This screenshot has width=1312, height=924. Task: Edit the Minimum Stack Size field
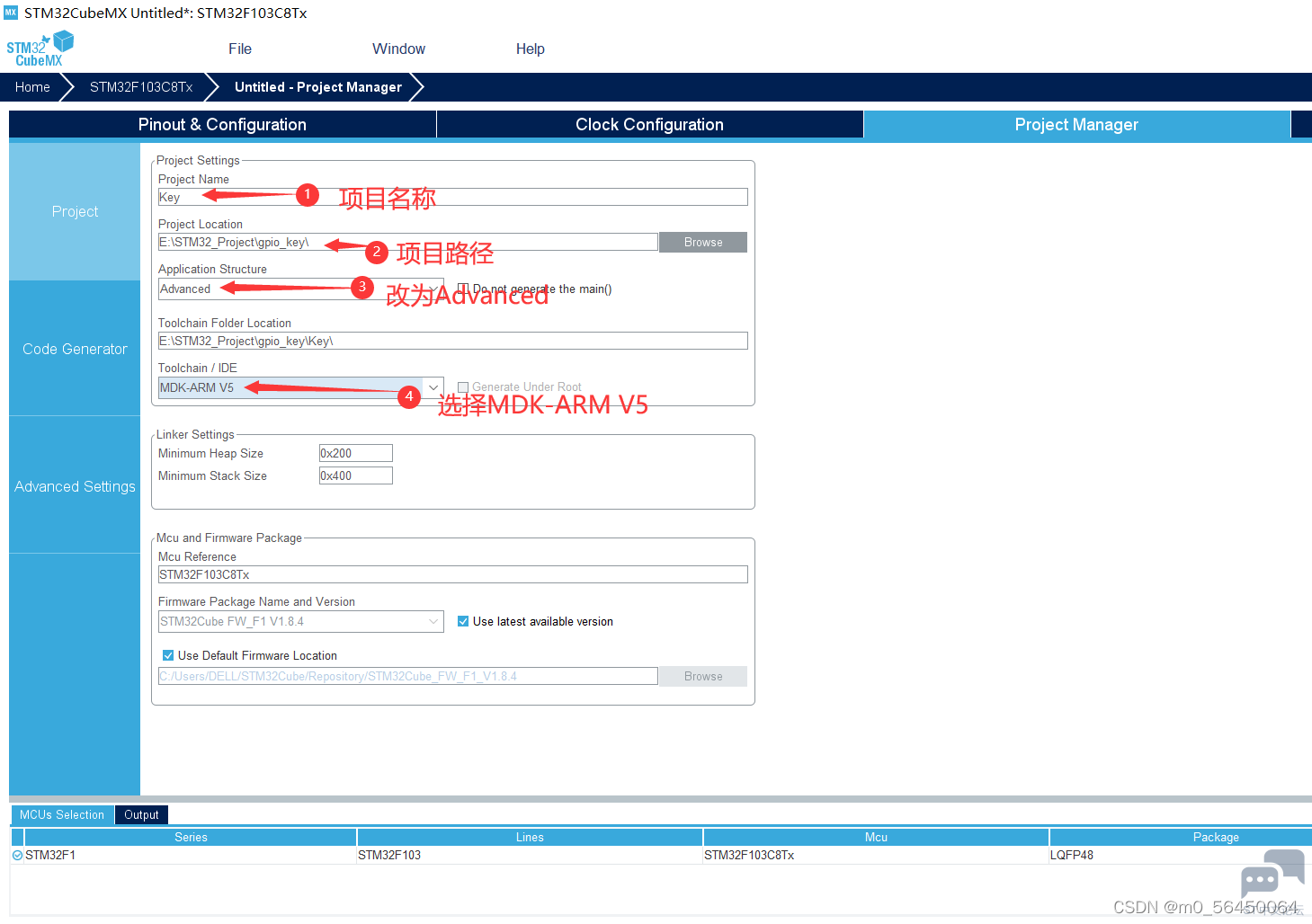click(356, 476)
